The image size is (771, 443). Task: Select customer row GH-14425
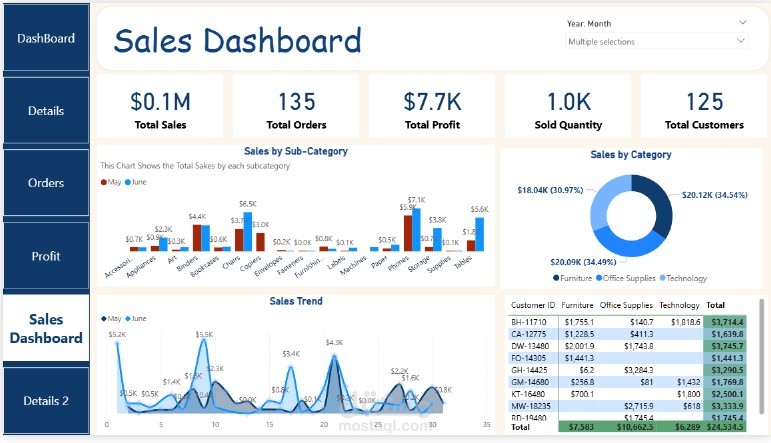(627, 370)
